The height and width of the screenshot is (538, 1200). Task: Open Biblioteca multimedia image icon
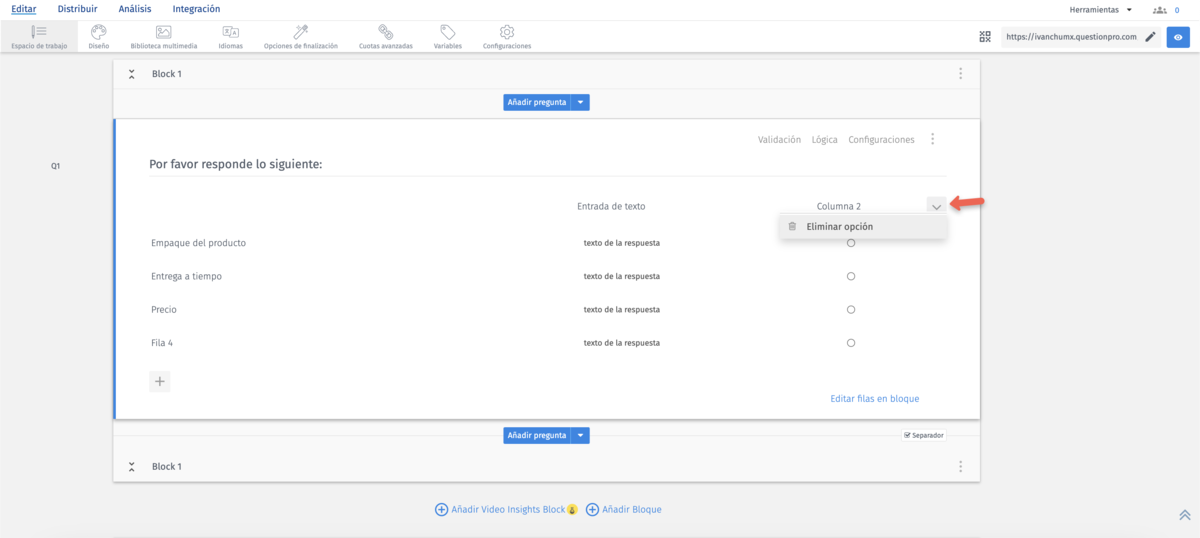(x=163, y=33)
